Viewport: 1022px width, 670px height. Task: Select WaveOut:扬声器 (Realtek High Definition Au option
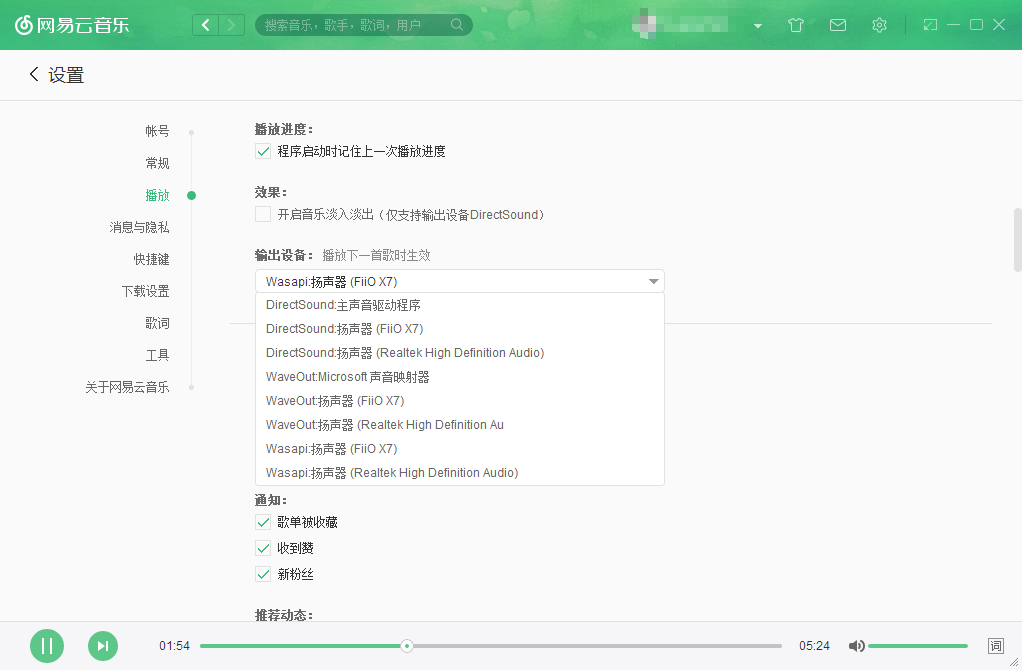click(460, 425)
